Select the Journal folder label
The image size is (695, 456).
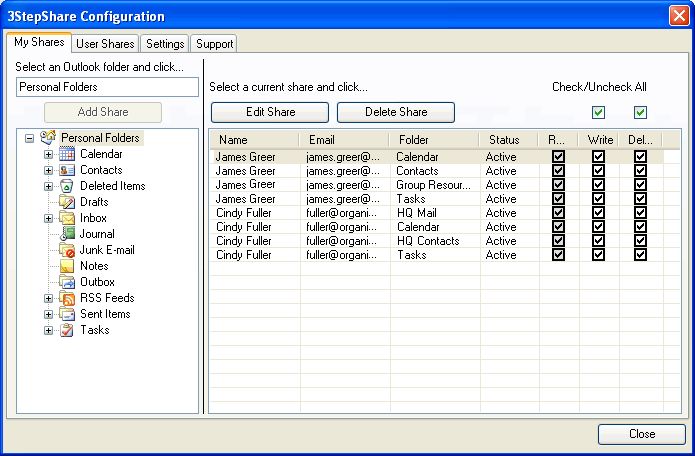[97, 234]
